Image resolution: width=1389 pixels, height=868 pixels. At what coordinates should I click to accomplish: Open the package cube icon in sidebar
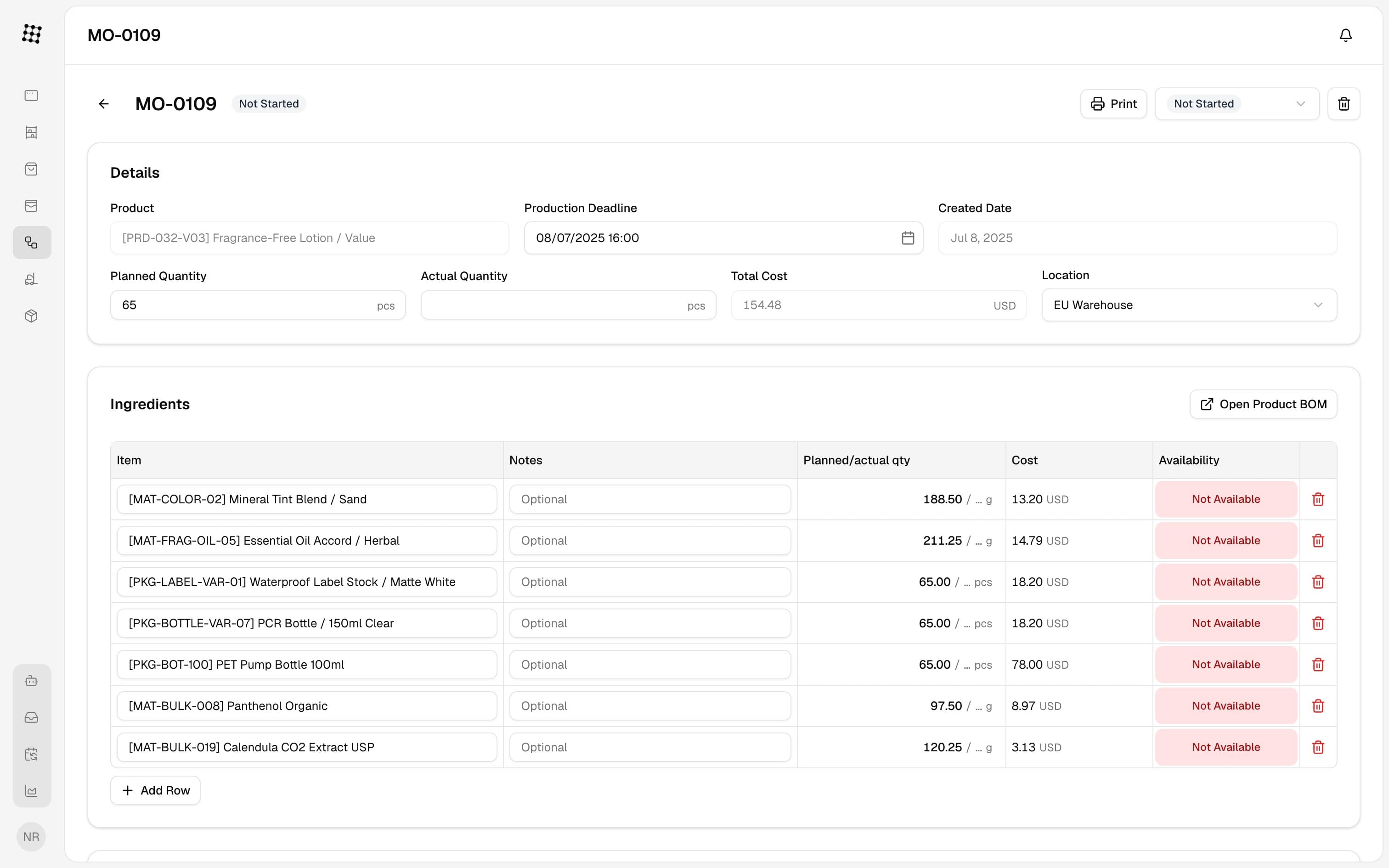point(32,316)
